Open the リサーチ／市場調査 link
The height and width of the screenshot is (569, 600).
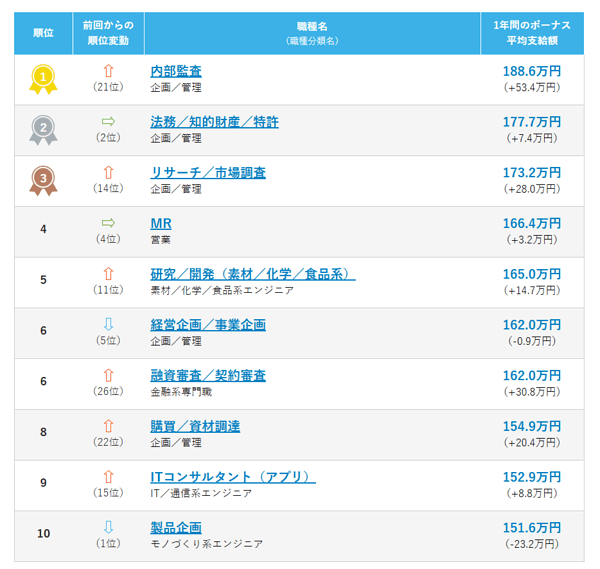click(208, 173)
